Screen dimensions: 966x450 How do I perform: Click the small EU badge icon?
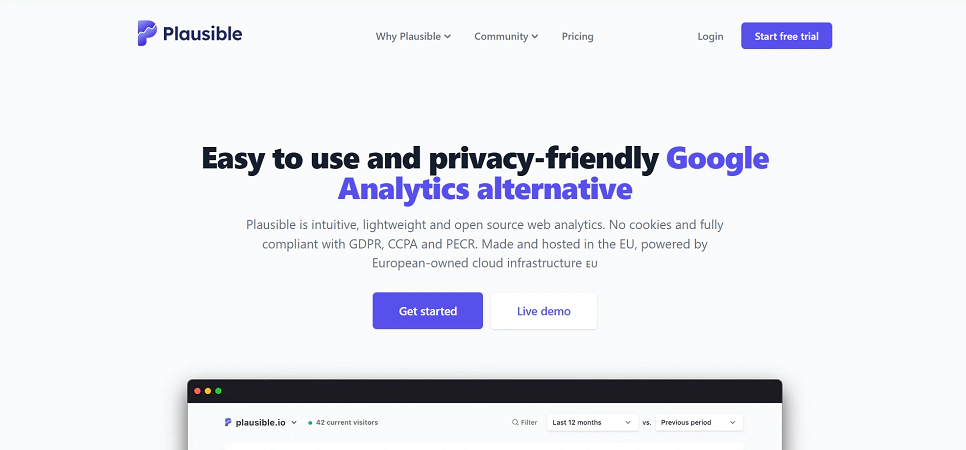pos(592,265)
